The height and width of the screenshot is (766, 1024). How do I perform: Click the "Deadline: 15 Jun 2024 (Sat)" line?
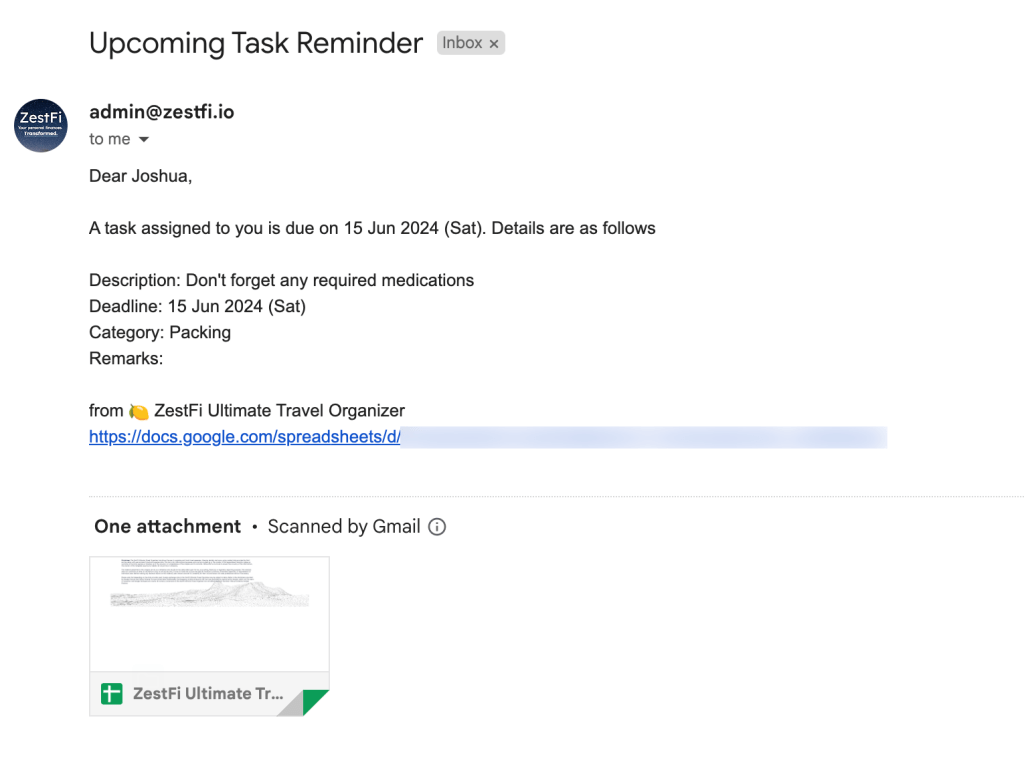[197, 306]
